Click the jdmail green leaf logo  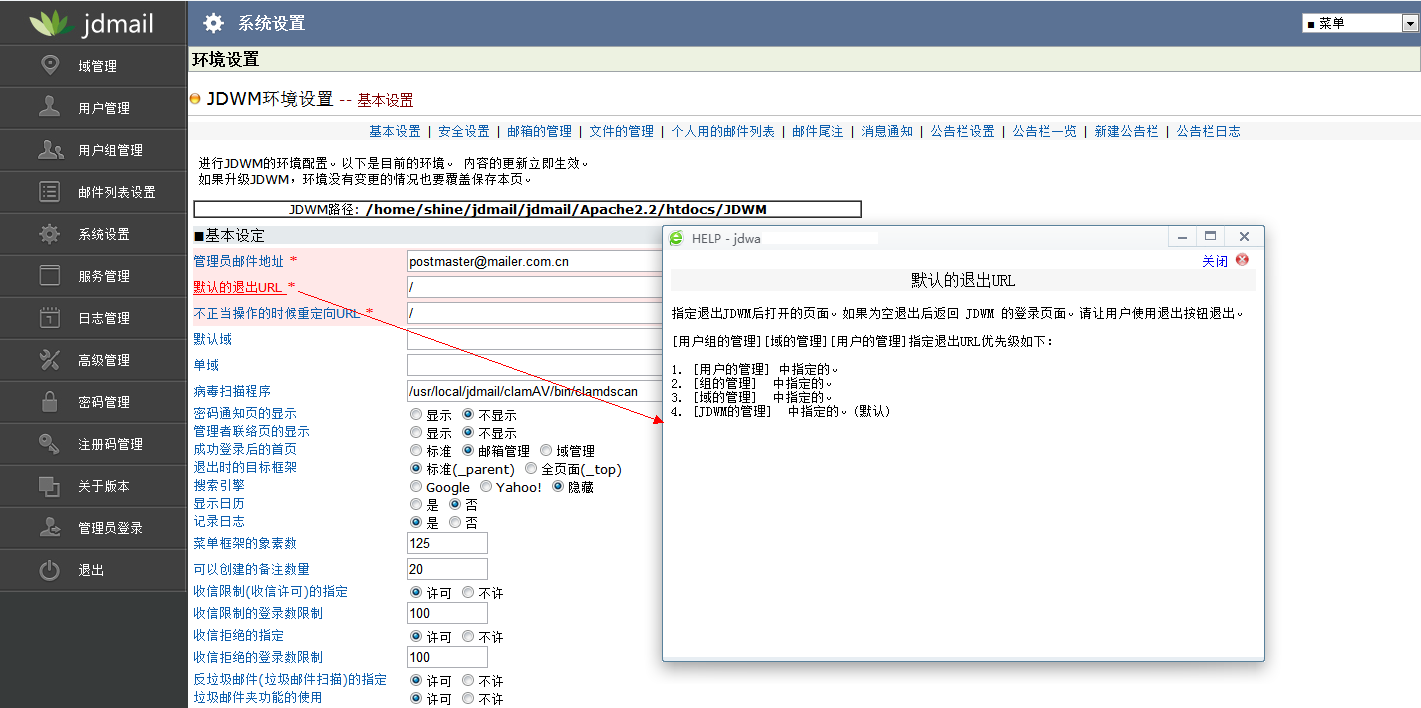click(x=50, y=22)
